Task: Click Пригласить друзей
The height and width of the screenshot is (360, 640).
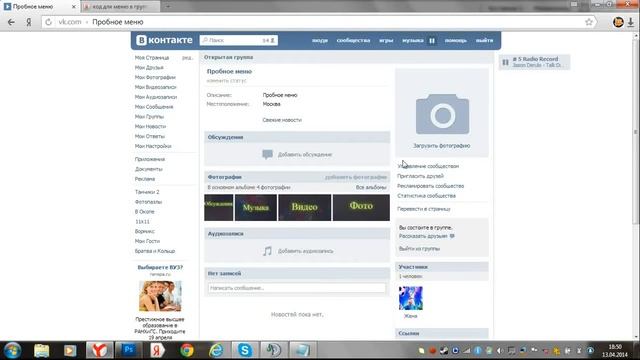Action: coord(420,176)
